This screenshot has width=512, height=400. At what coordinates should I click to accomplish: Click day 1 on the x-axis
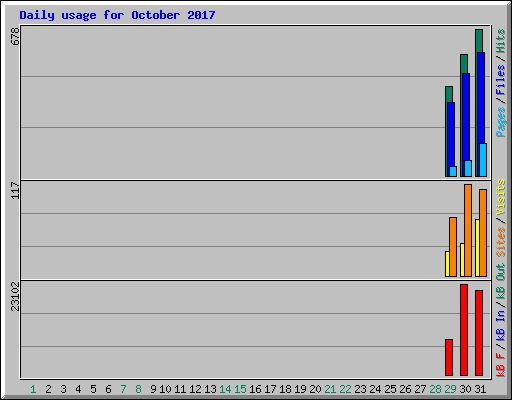pyautogui.click(x=33, y=389)
